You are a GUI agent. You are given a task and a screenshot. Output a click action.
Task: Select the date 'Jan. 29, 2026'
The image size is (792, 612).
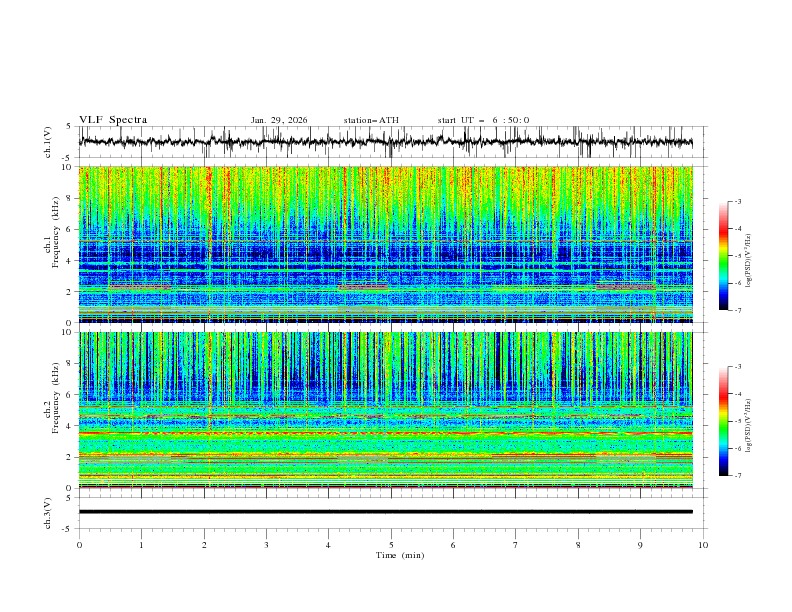(279, 120)
